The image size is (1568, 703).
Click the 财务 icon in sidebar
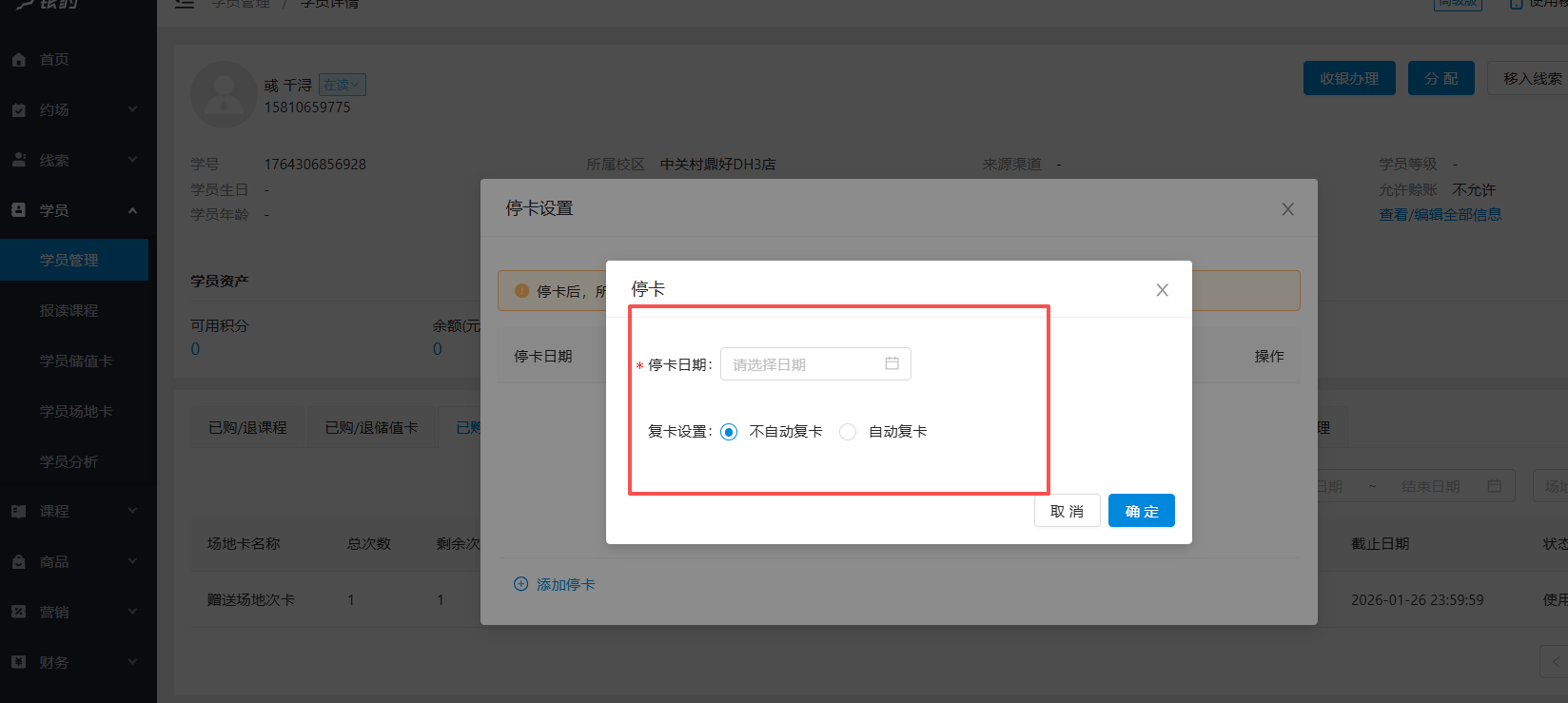(19, 662)
